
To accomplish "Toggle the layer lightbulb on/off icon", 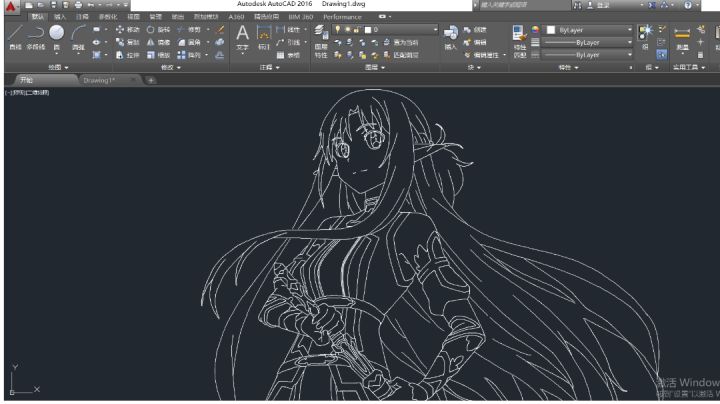I will [338, 29].
